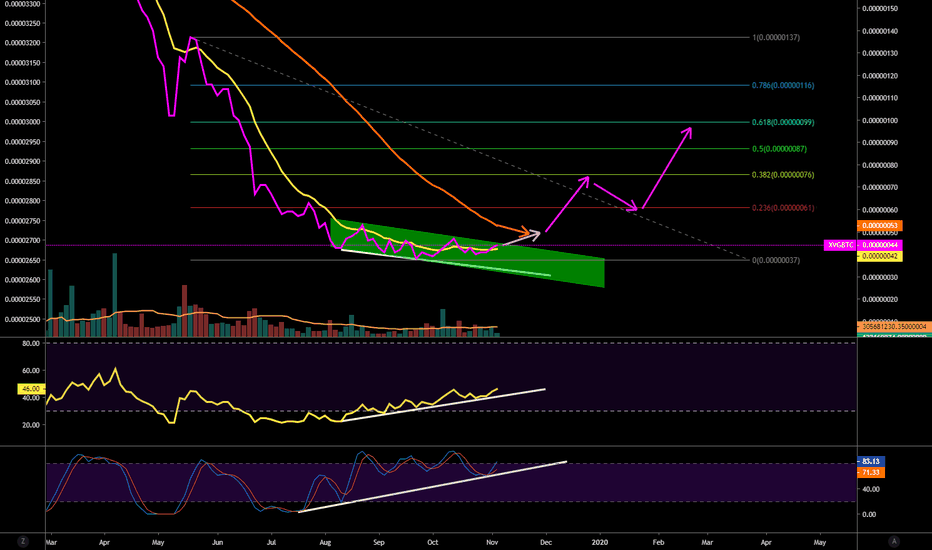This screenshot has width=932, height=550.
Task: Toggle the A auto-scale icon at bottom-right
Action: coord(893,541)
